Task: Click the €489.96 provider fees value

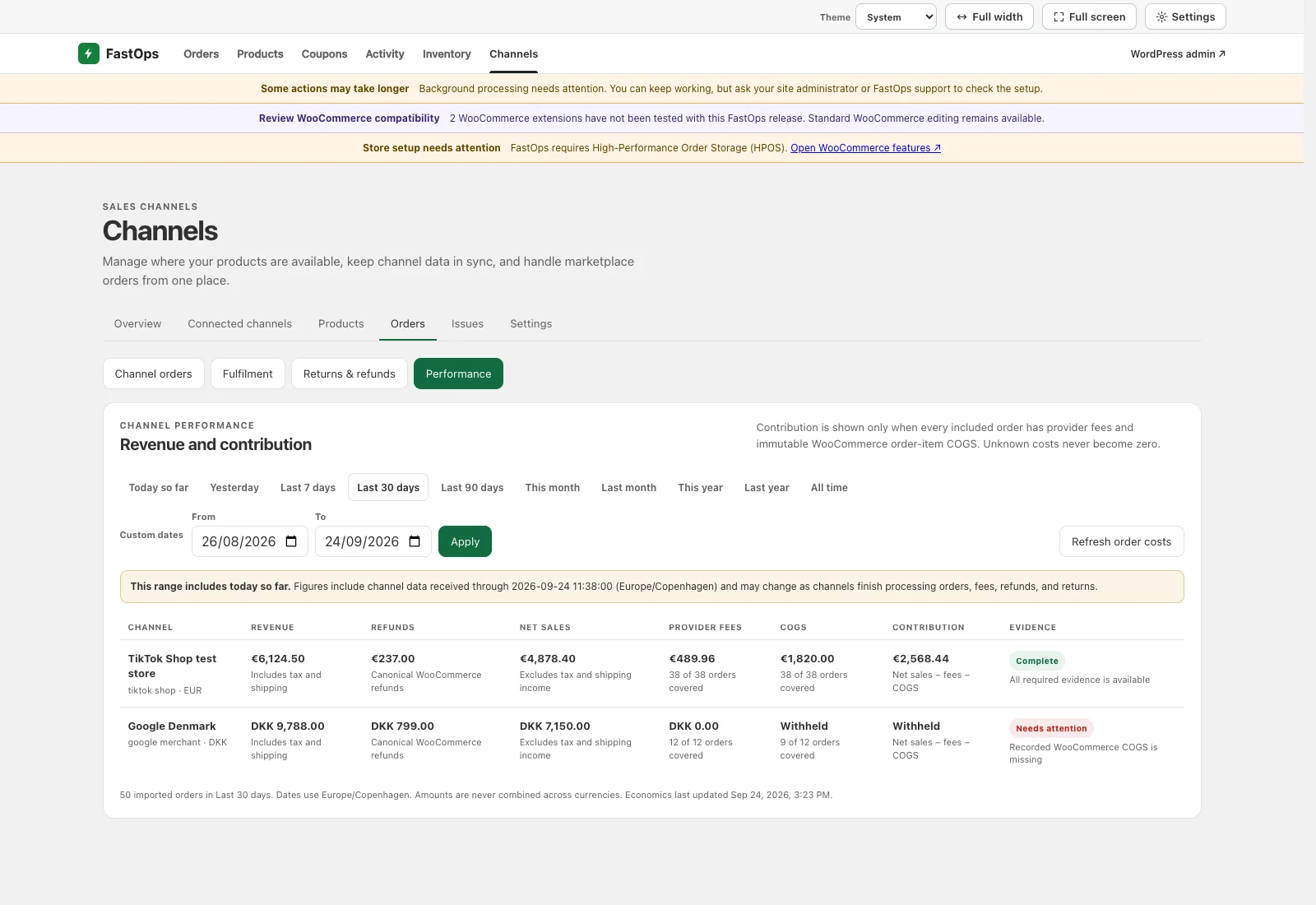Action: 692,659
